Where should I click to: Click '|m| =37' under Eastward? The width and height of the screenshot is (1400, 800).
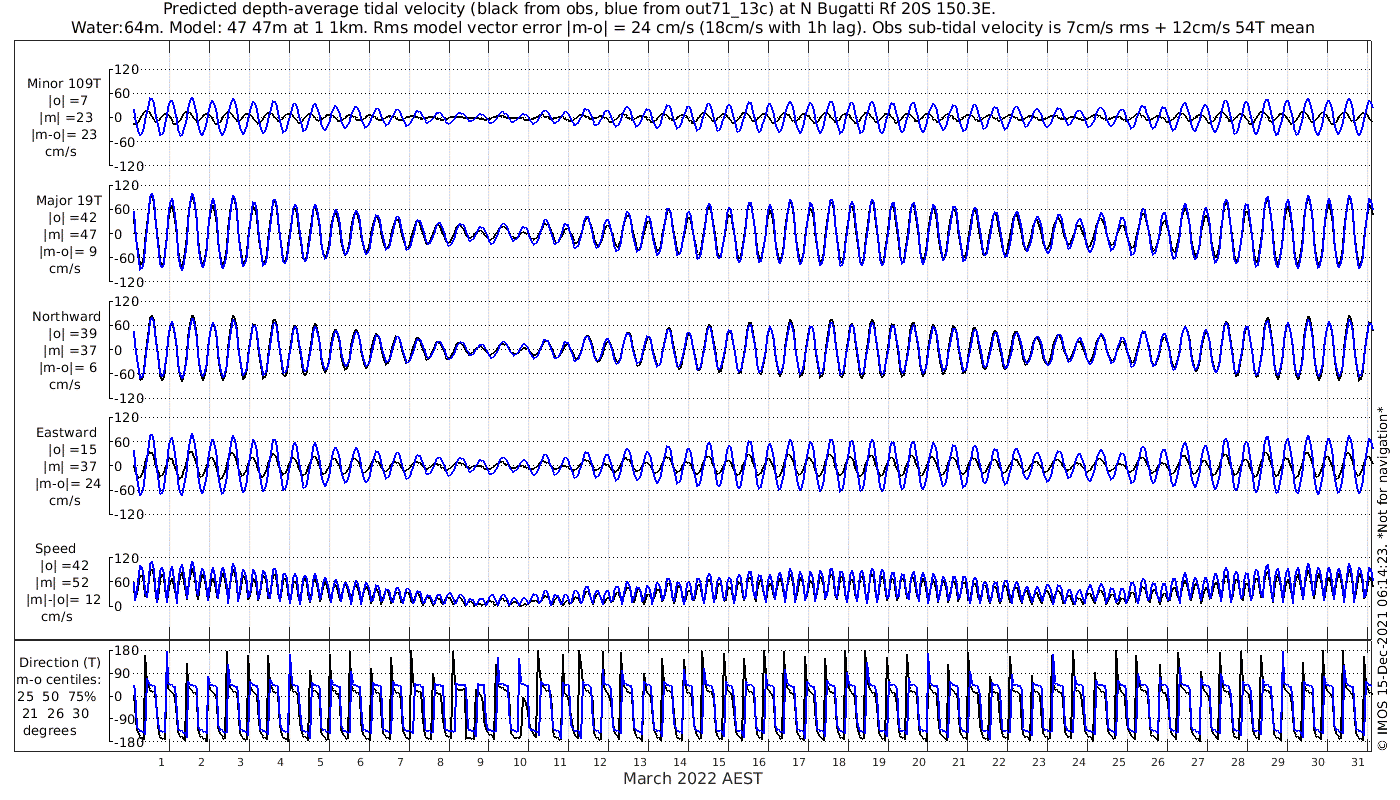pos(69,468)
